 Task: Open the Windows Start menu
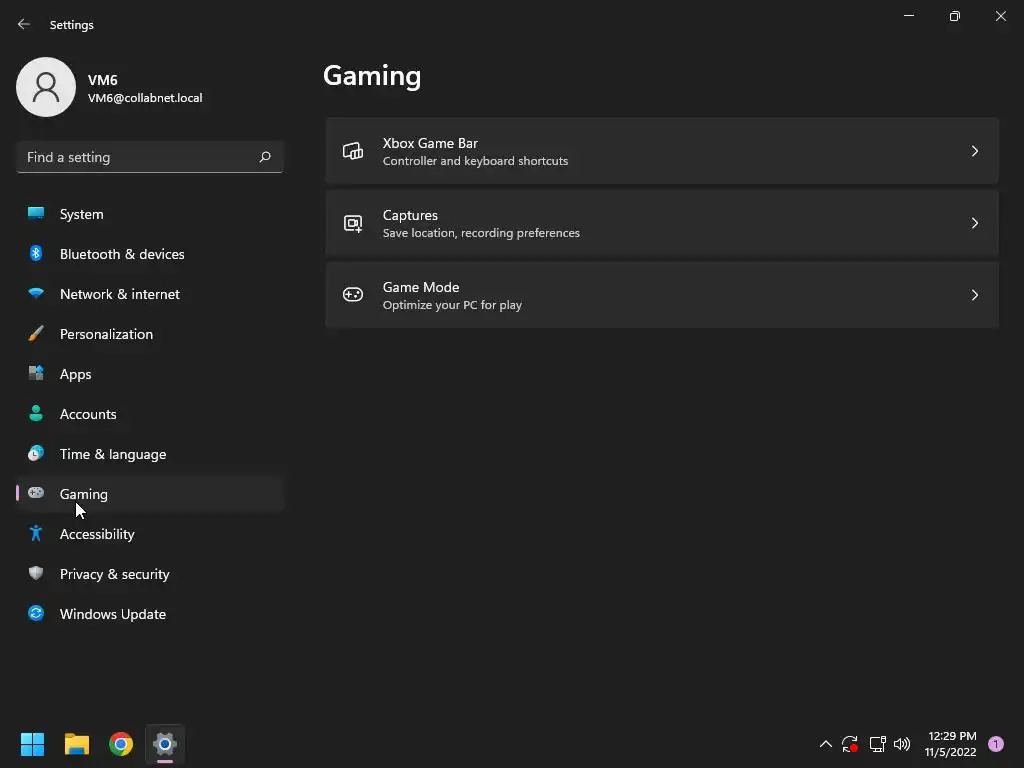tap(32, 744)
